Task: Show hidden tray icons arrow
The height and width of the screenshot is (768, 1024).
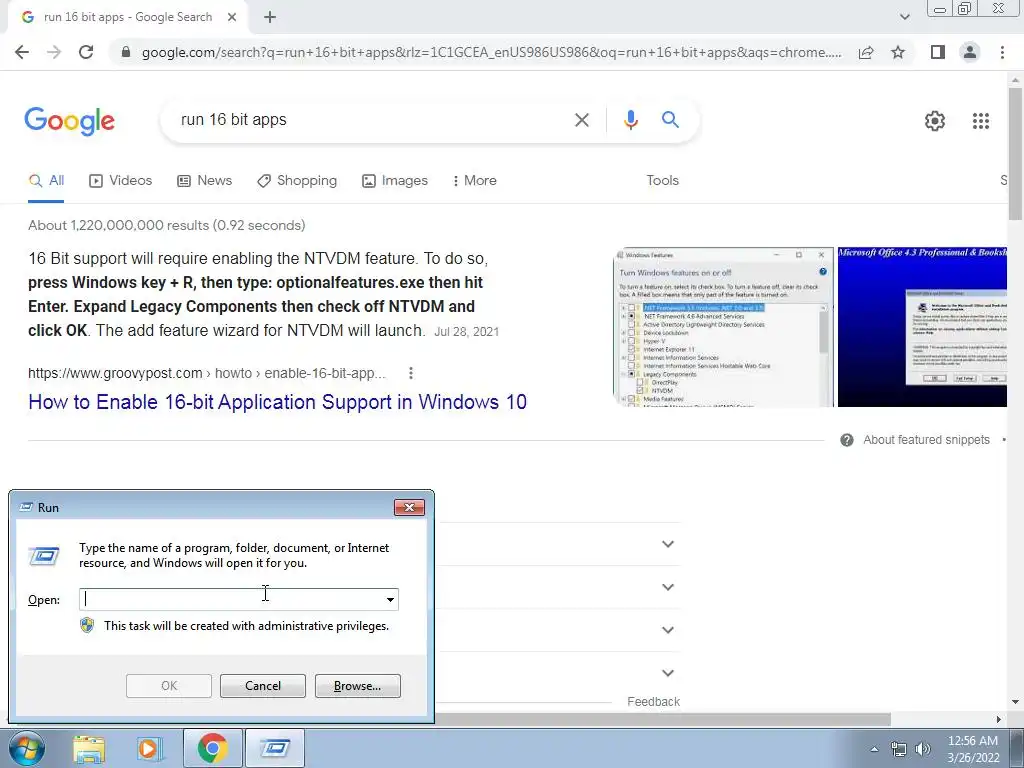Action: [874, 749]
